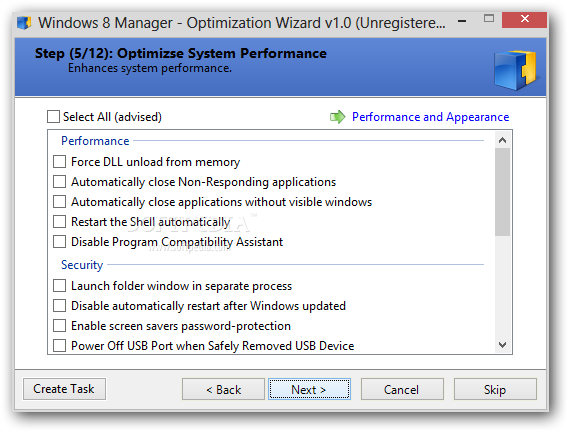Tick Disable Program Compatibility Assistant
Image resolution: width=569 pixels, height=432 pixels.
(60, 241)
